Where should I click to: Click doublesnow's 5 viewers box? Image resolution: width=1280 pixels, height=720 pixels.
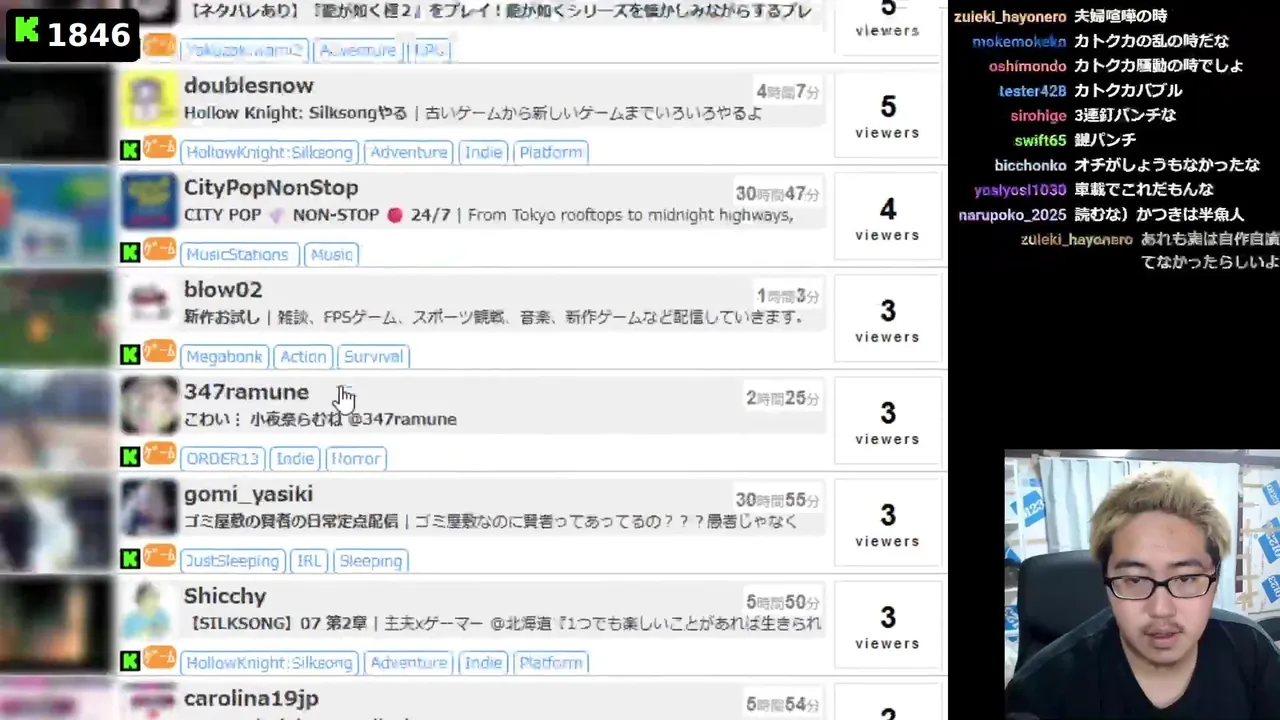pos(887,116)
